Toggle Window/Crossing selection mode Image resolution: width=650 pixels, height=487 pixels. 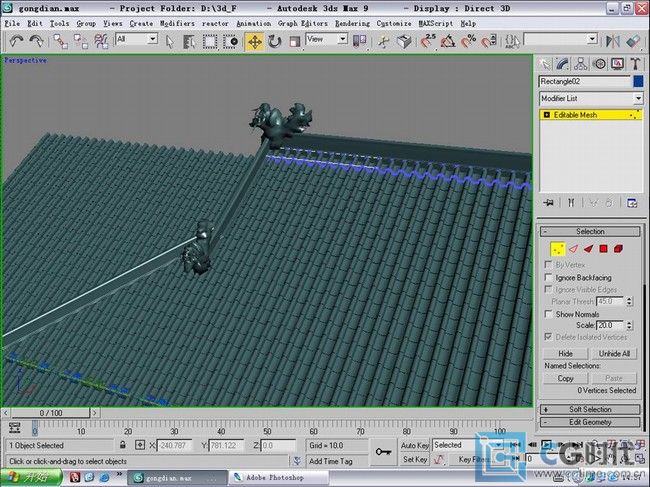[x=230, y=41]
